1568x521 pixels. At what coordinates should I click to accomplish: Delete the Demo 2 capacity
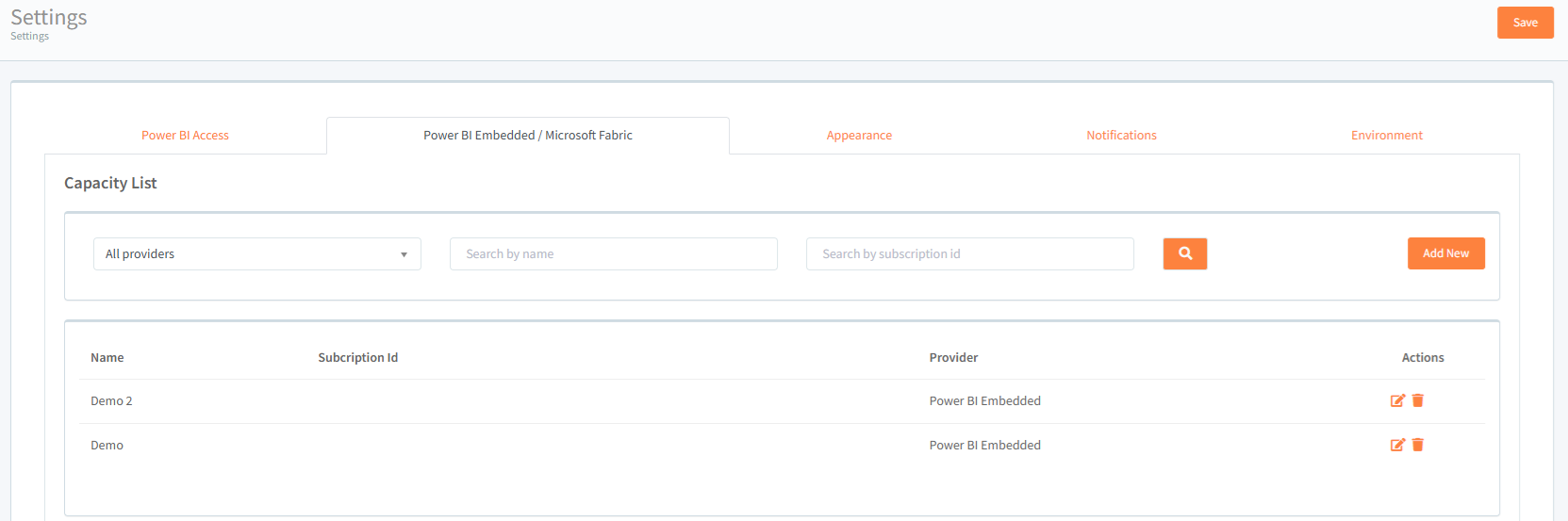[x=1417, y=400]
